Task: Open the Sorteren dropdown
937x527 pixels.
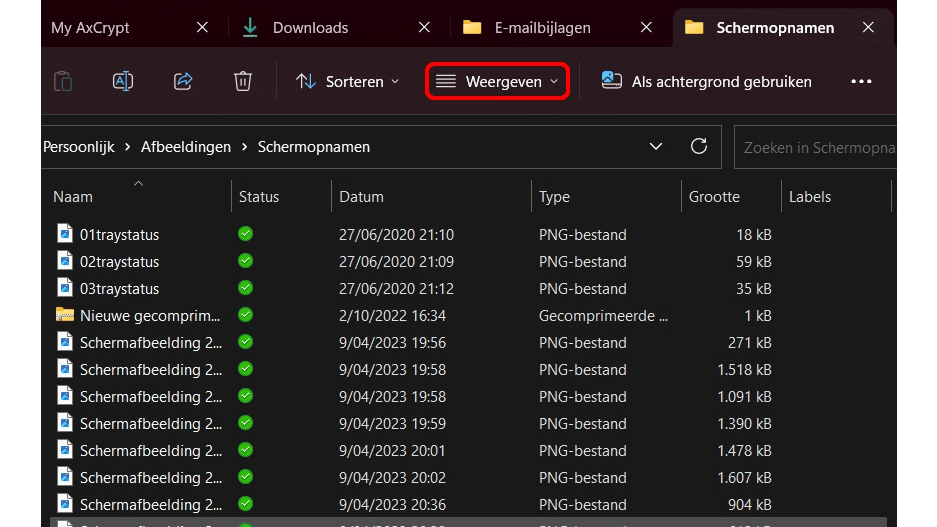Action: click(348, 82)
